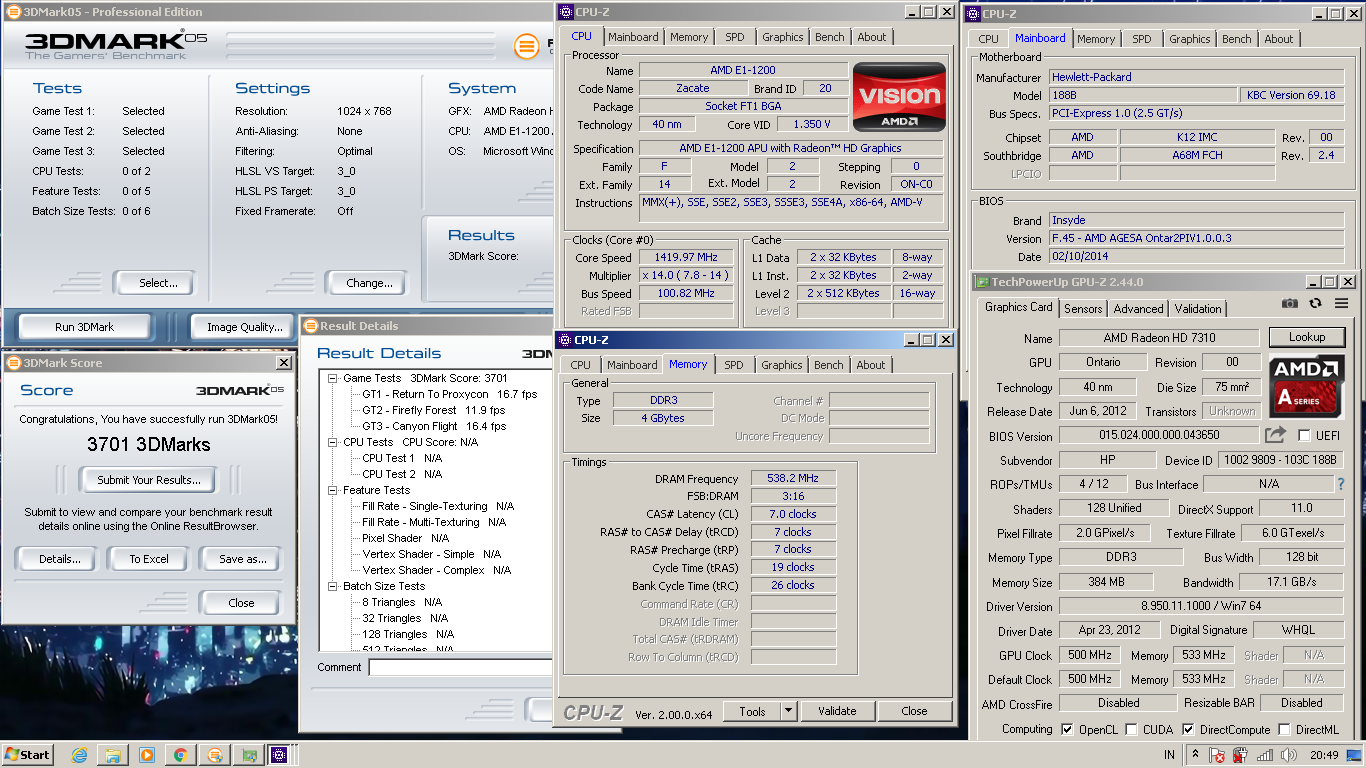
Task: Toggle the UEFI checkbox in GPU-Z
Action: pos(1304,436)
